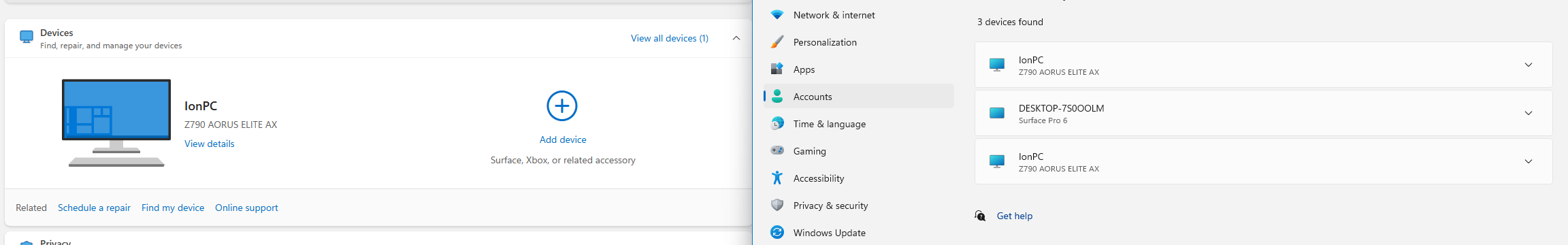Click the Get help link
Image resolution: width=1568 pixels, height=245 pixels.
coord(1015,216)
